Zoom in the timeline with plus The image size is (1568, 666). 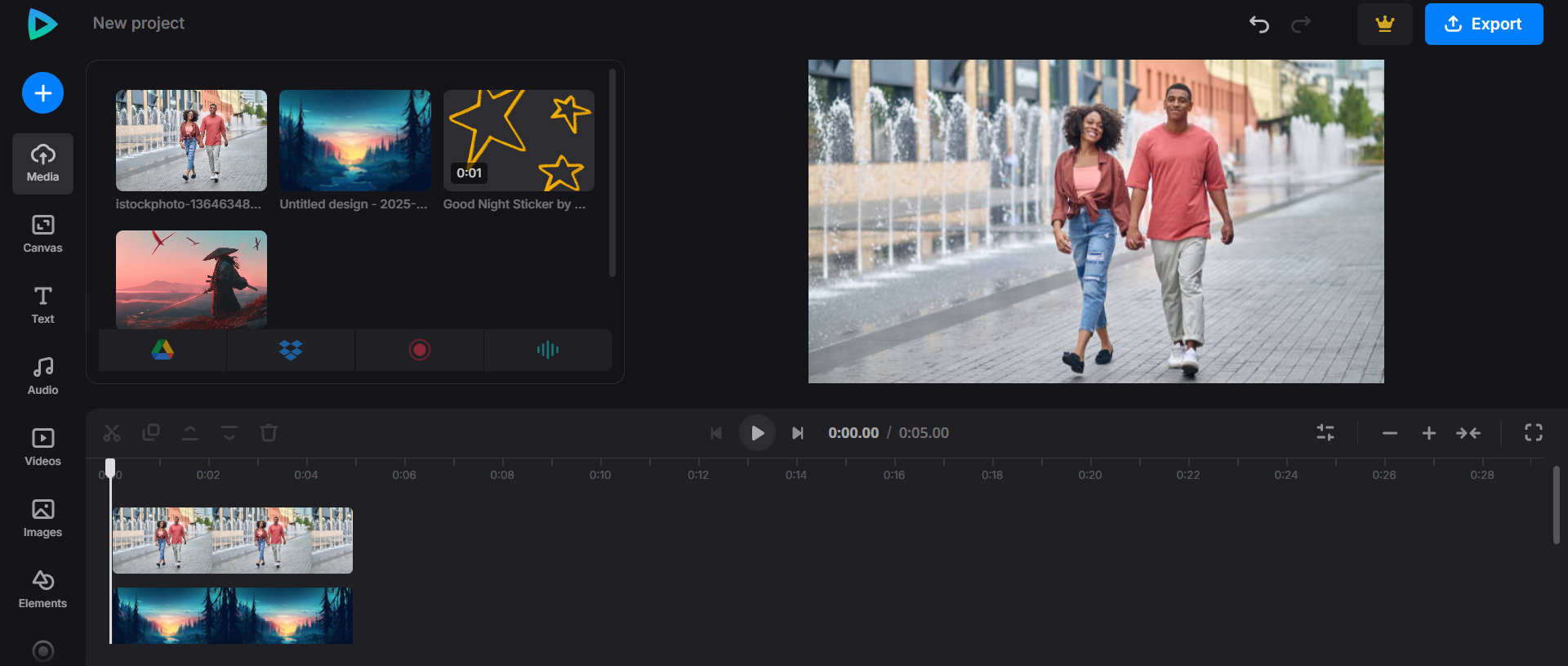[1428, 433]
